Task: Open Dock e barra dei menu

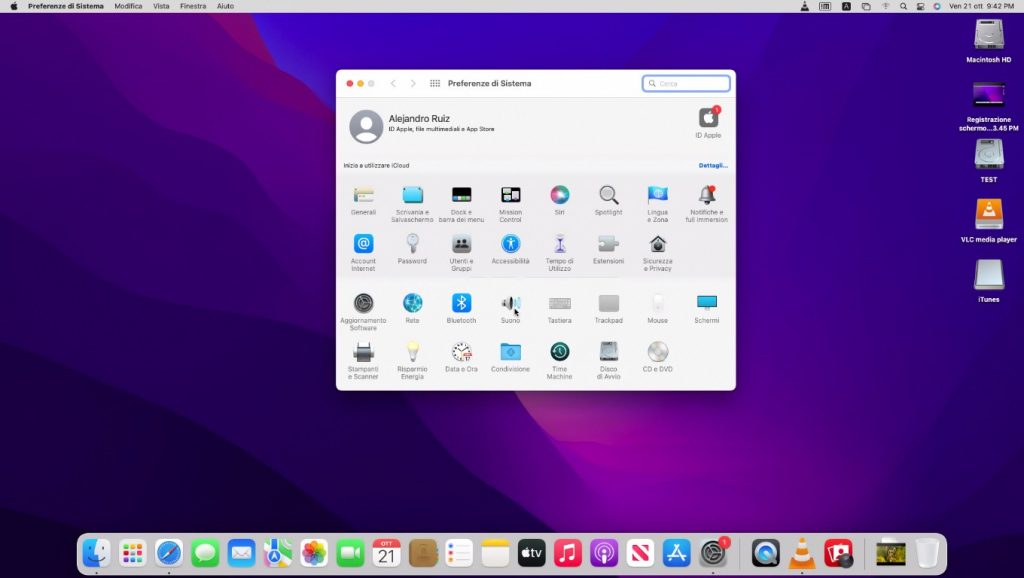Action: point(461,196)
